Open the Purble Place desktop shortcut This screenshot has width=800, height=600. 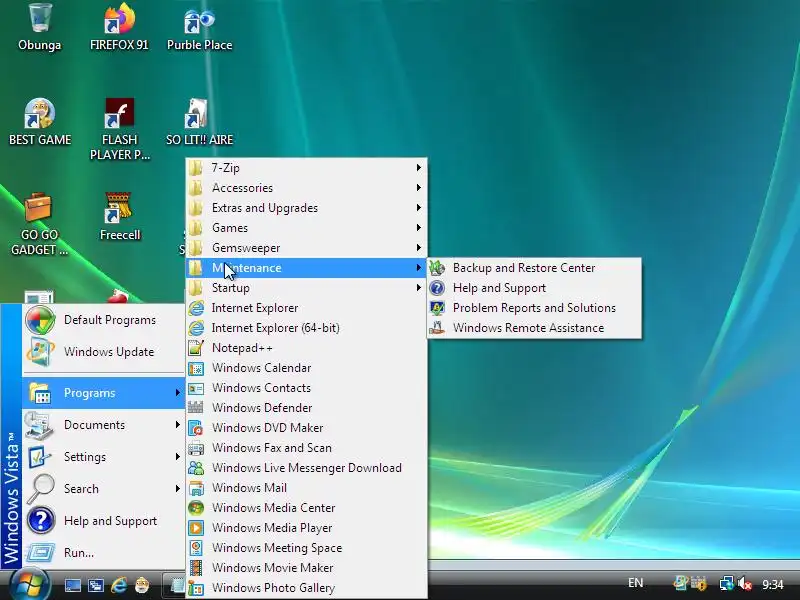(x=199, y=28)
